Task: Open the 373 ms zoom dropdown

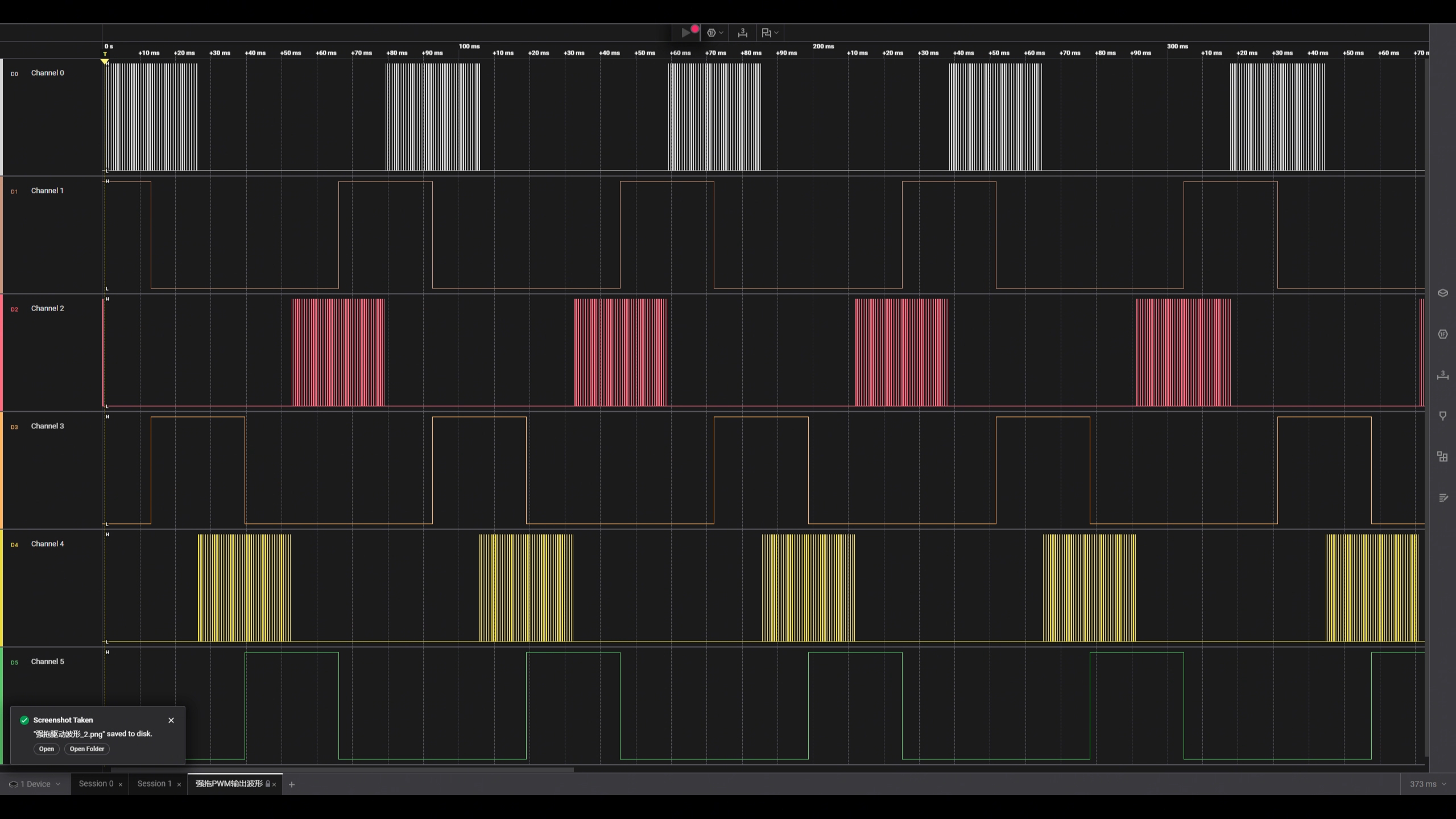Action: point(1428,784)
